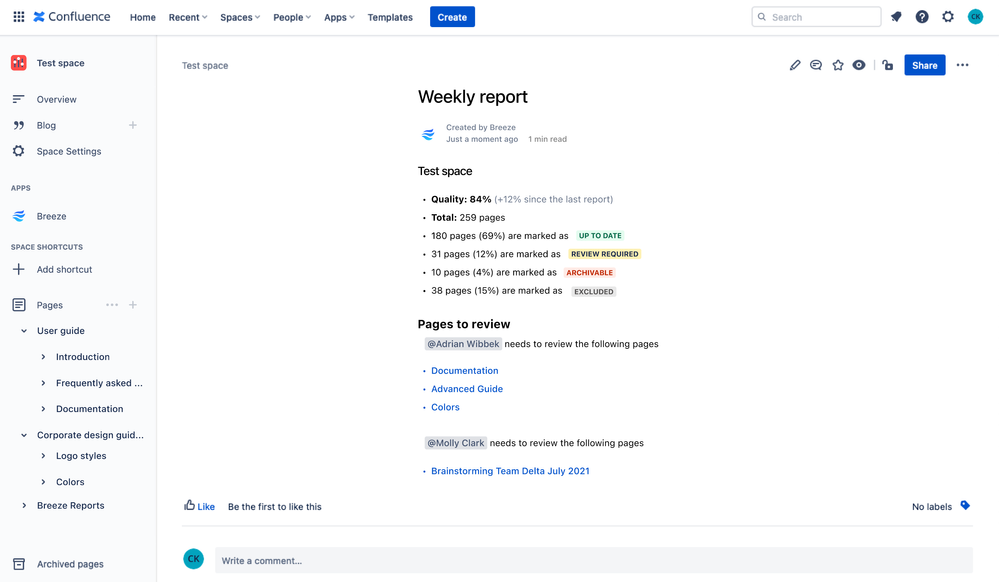
Task: Open the page more actions ellipsis
Action: pos(962,65)
